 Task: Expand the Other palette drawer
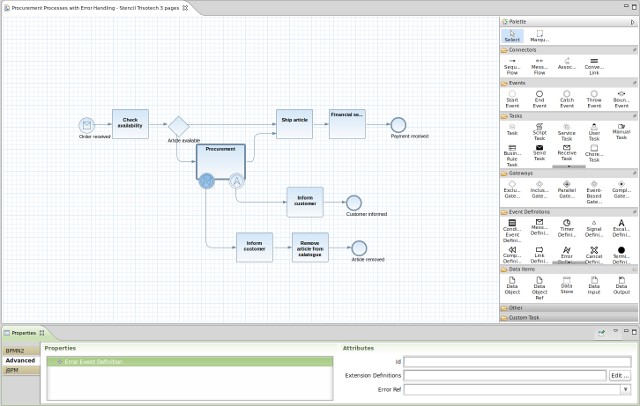[566, 308]
